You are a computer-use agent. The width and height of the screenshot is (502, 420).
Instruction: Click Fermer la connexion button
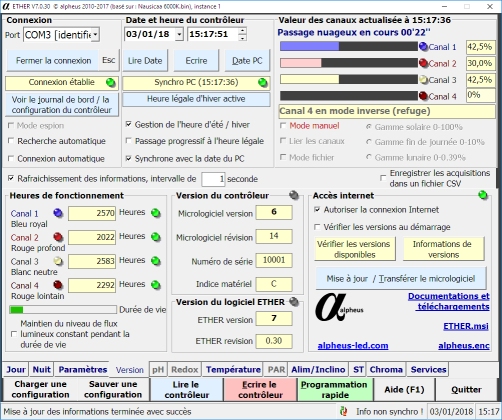(53, 61)
